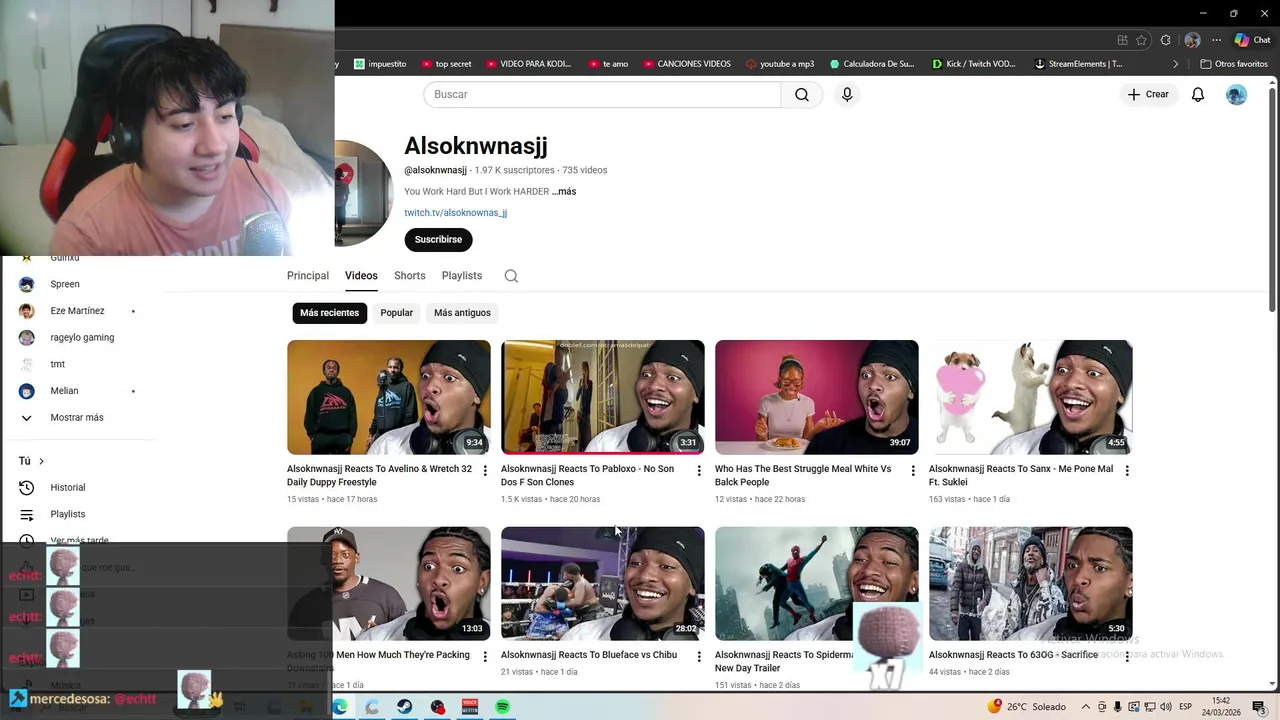Expand channel description with ...más

[x=564, y=191]
